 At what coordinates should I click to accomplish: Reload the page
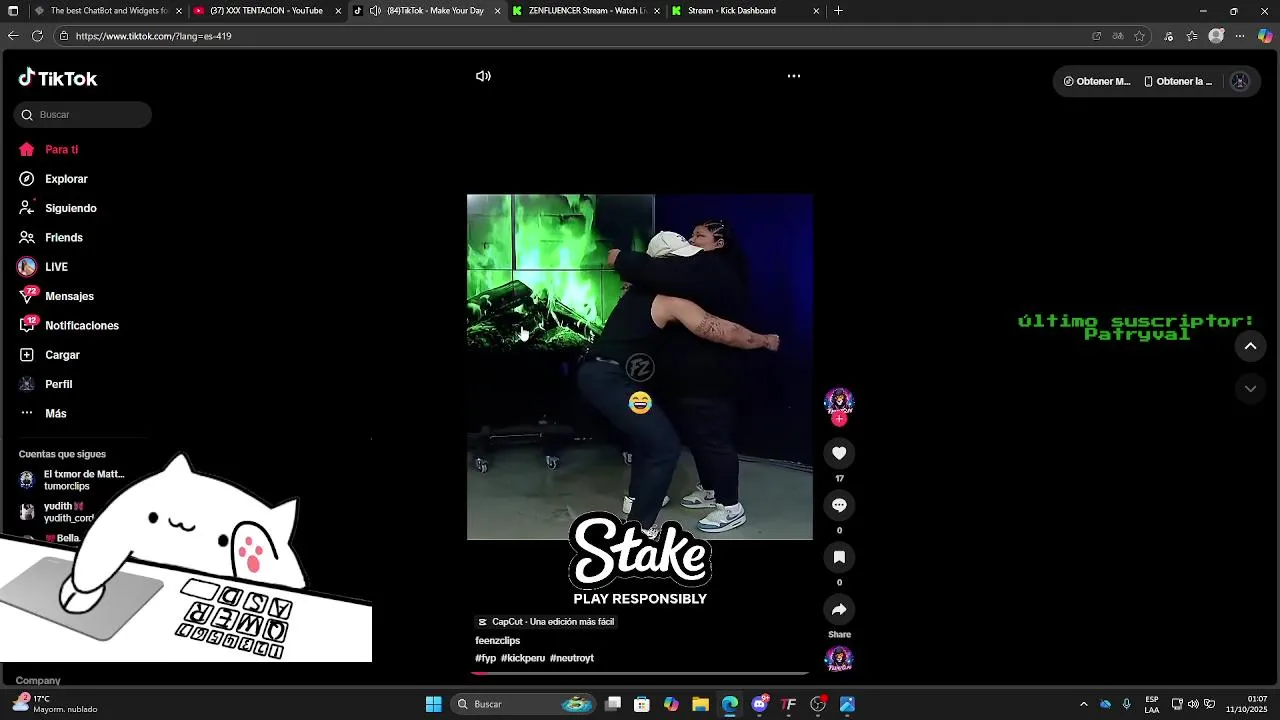tap(37, 36)
